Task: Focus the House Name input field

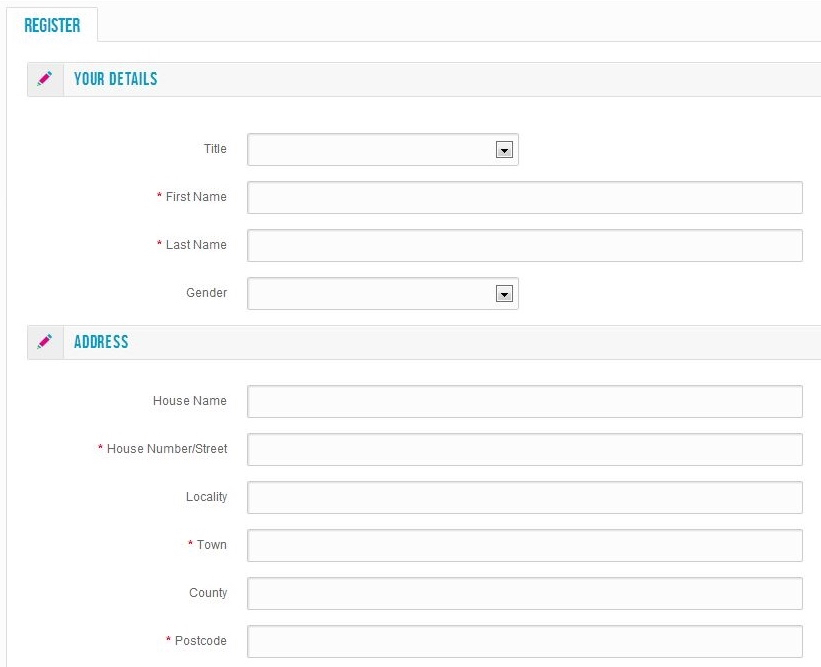Action: (x=525, y=402)
